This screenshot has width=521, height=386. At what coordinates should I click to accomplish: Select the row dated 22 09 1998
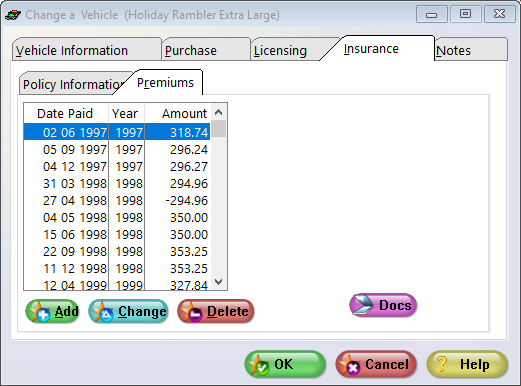(117, 251)
